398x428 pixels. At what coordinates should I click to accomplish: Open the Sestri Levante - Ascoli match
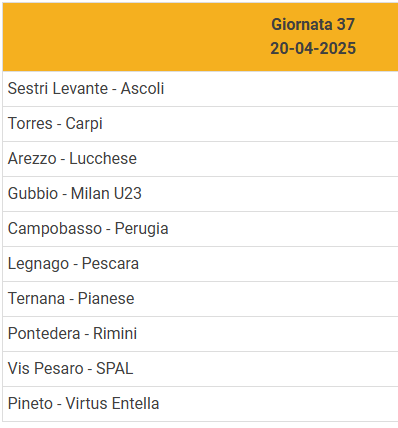point(200,89)
